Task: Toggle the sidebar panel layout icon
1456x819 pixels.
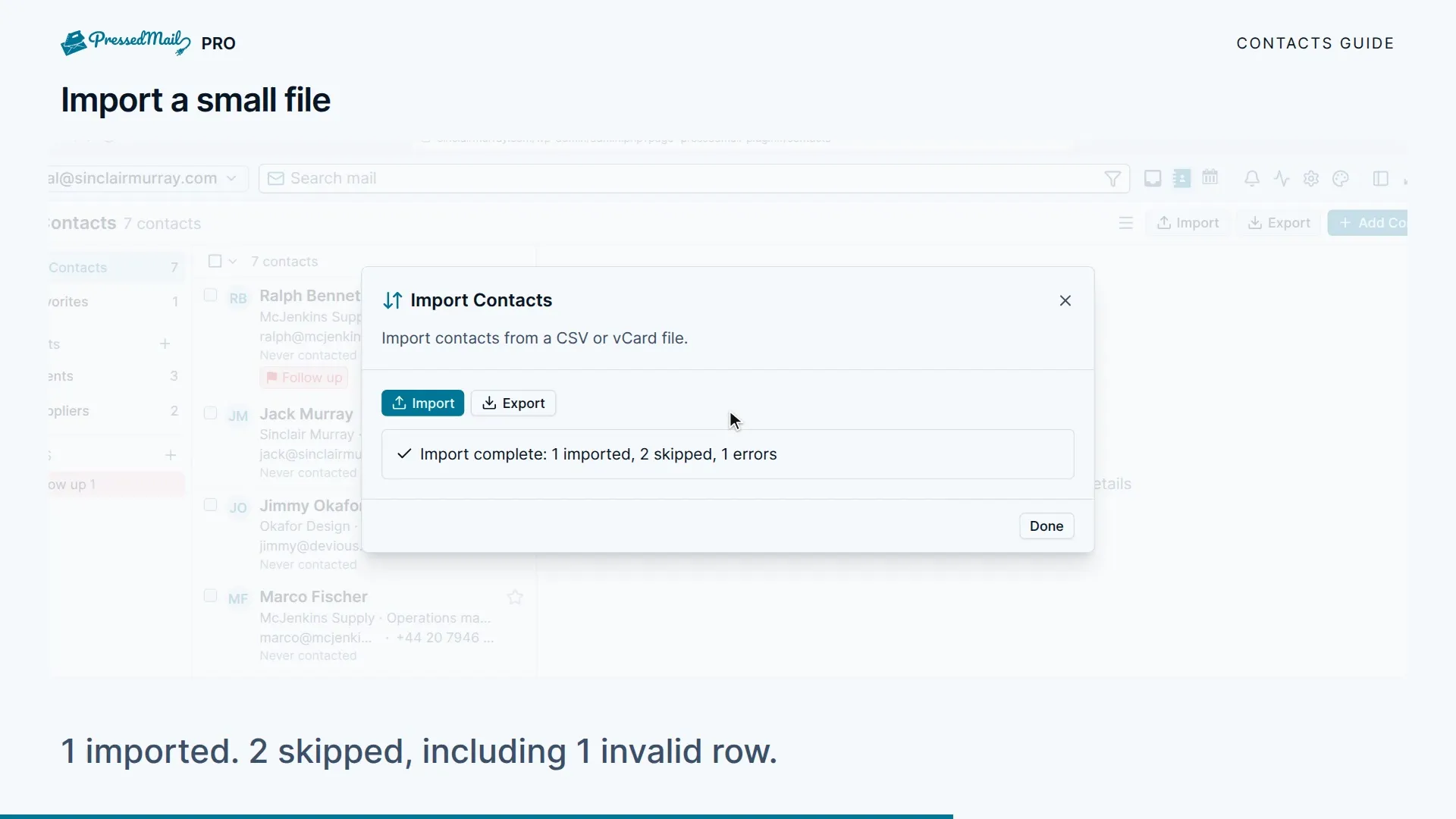Action: (1380, 179)
